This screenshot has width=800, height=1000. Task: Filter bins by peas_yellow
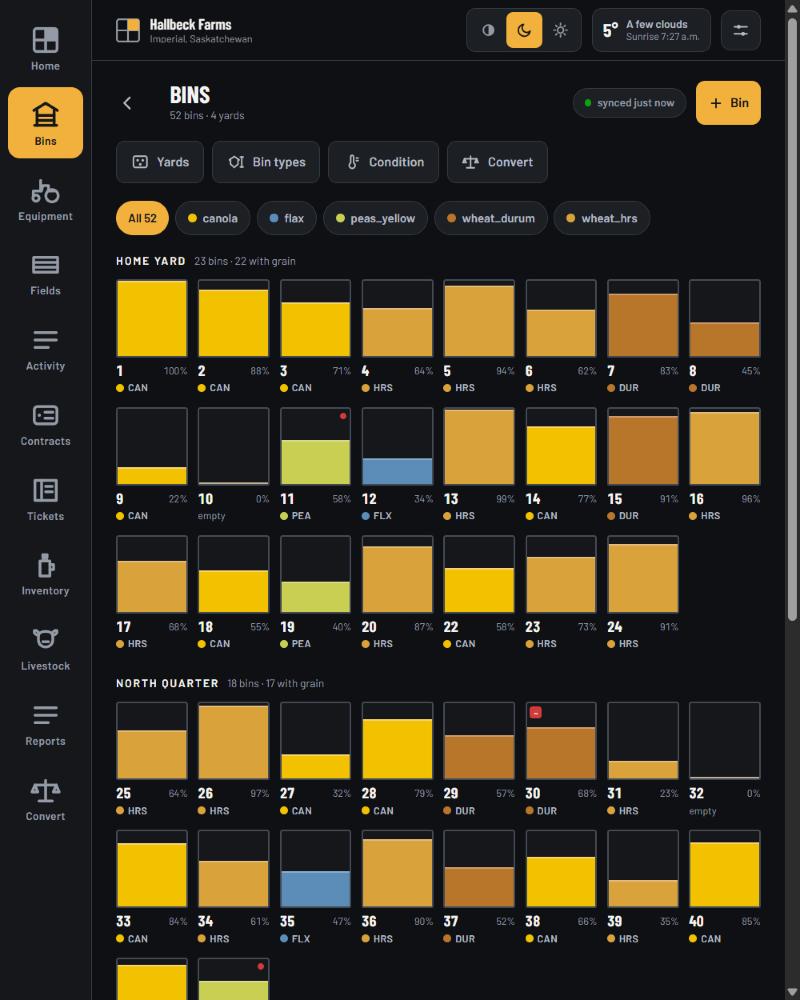coord(375,218)
